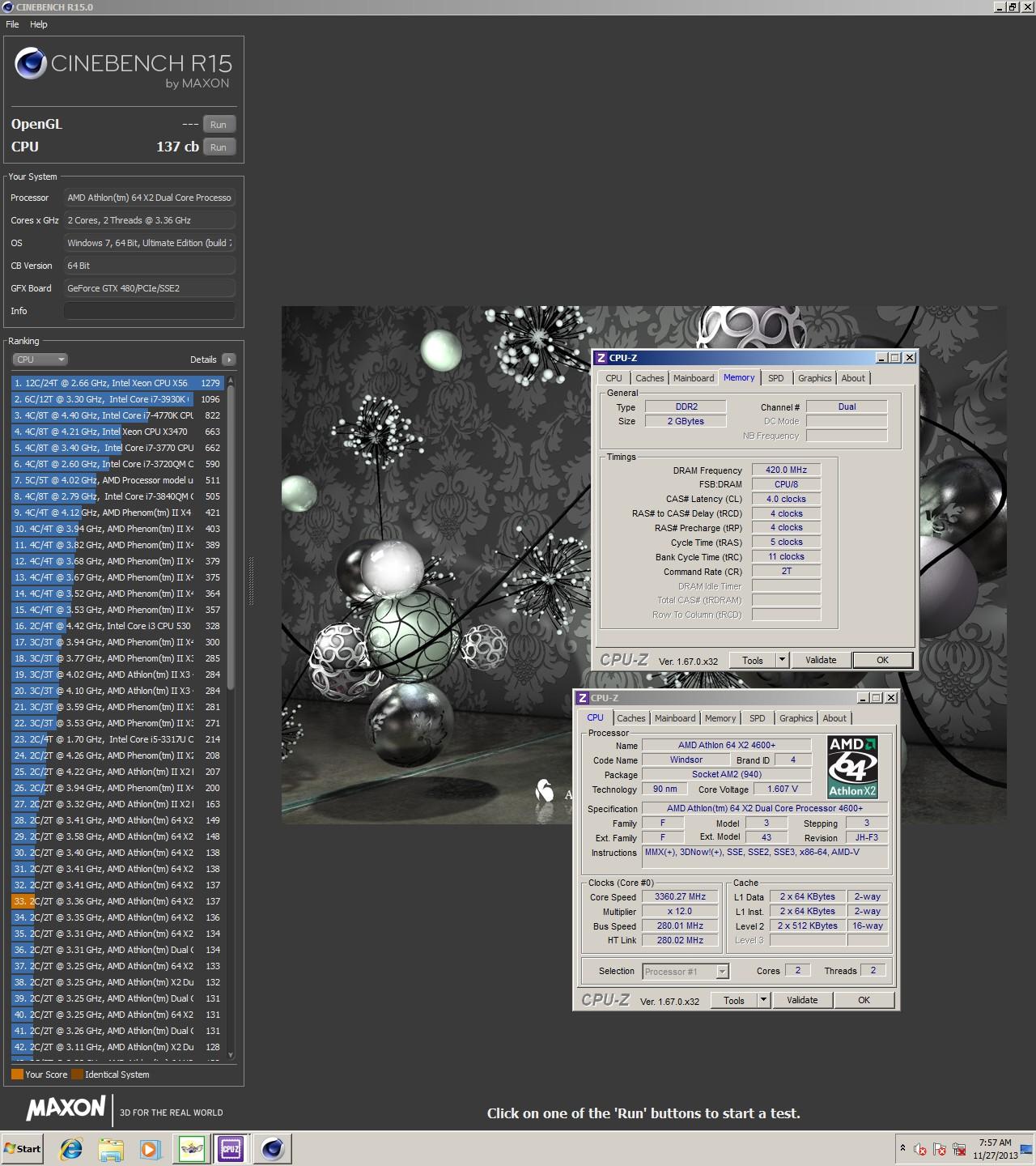Viewport: 1036px width, 1166px height.
Task: Click the DRAM Frequency 420.0 MHz value
Action: 786,470
